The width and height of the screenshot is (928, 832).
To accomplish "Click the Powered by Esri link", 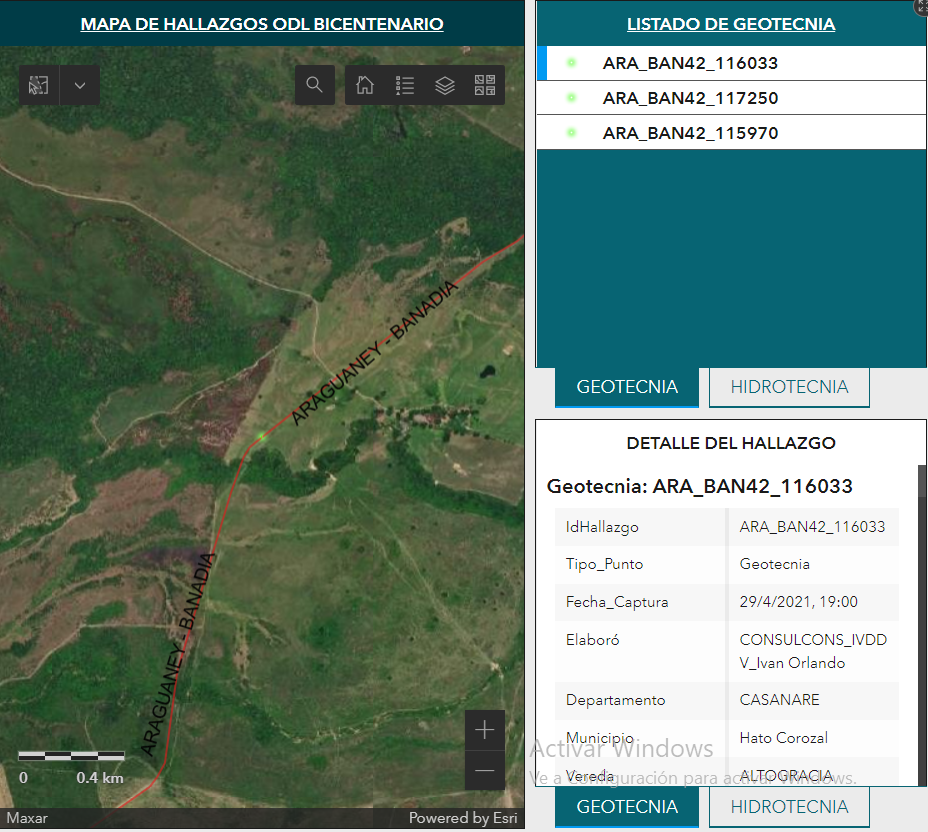I will 462,818.
